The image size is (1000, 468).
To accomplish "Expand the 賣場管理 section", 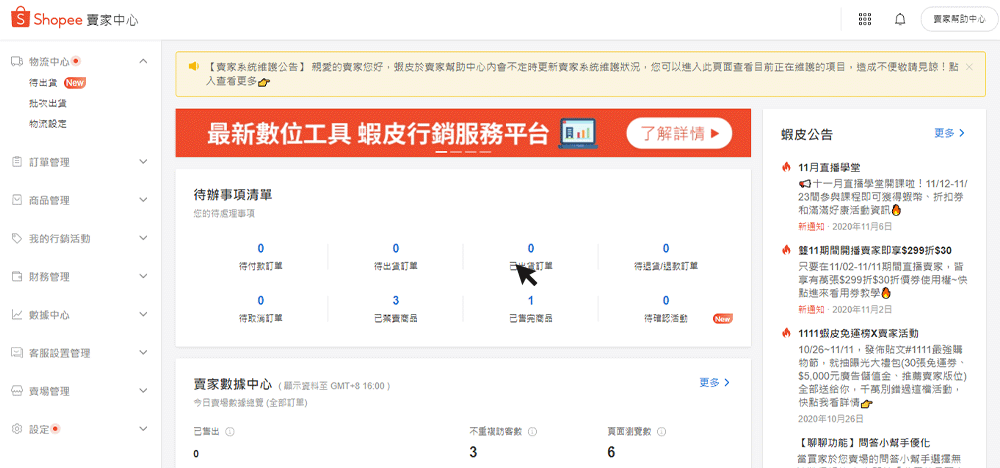I will click(x=143, y=391).
